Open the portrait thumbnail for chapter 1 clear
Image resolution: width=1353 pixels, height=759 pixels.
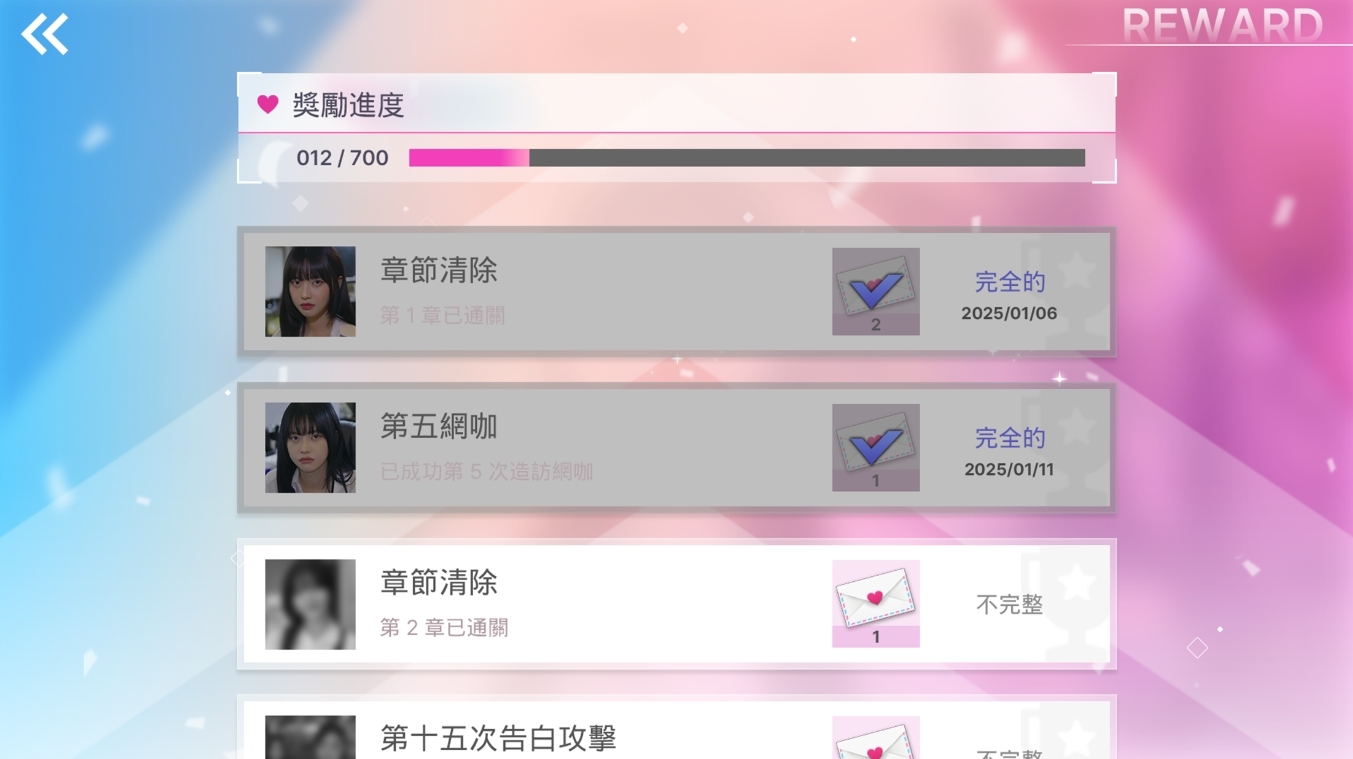coord(310,291)
